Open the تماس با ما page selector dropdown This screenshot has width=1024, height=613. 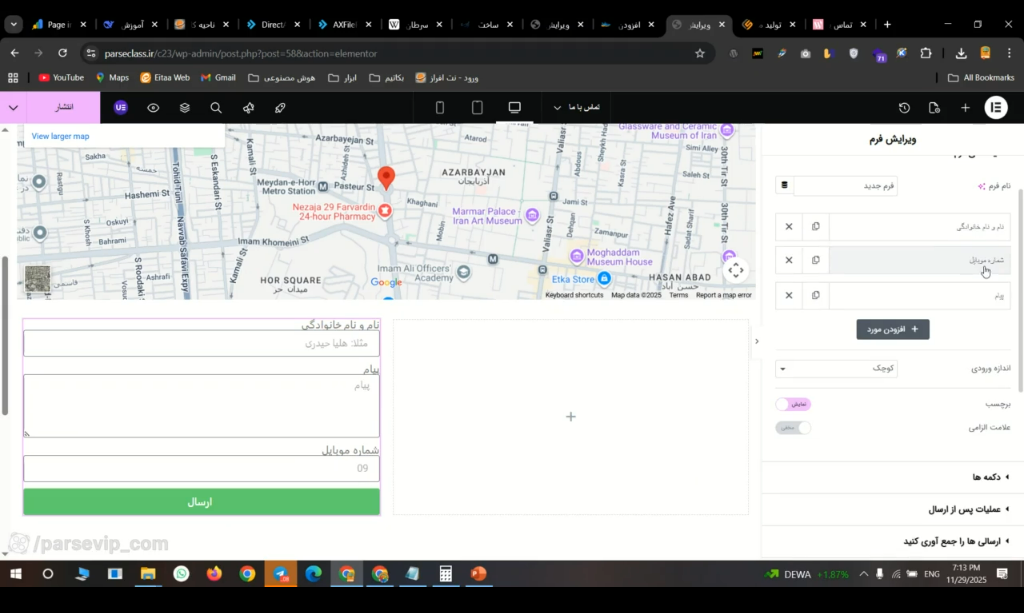576,107
